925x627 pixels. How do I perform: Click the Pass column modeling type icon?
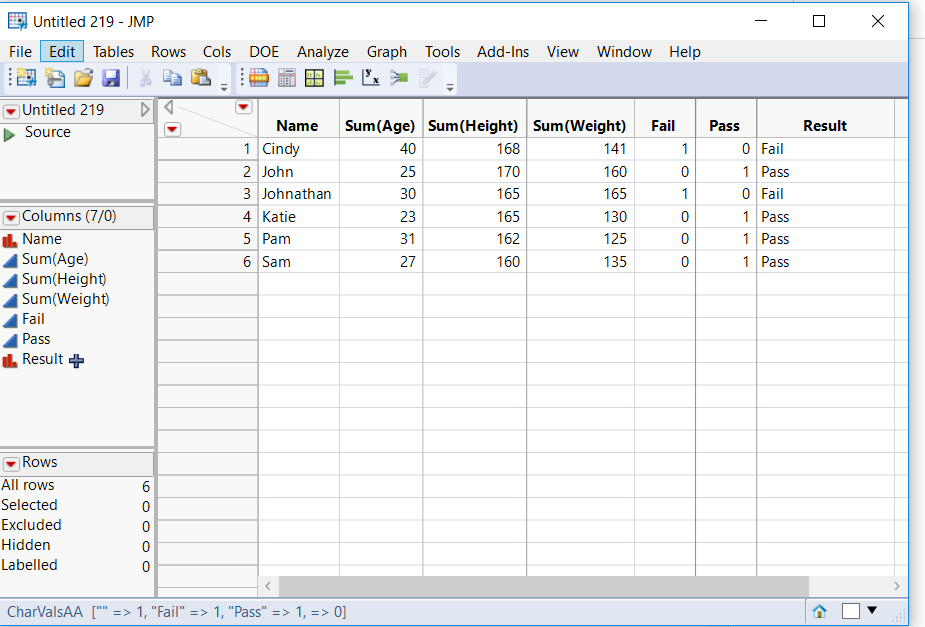click(10, 340)
